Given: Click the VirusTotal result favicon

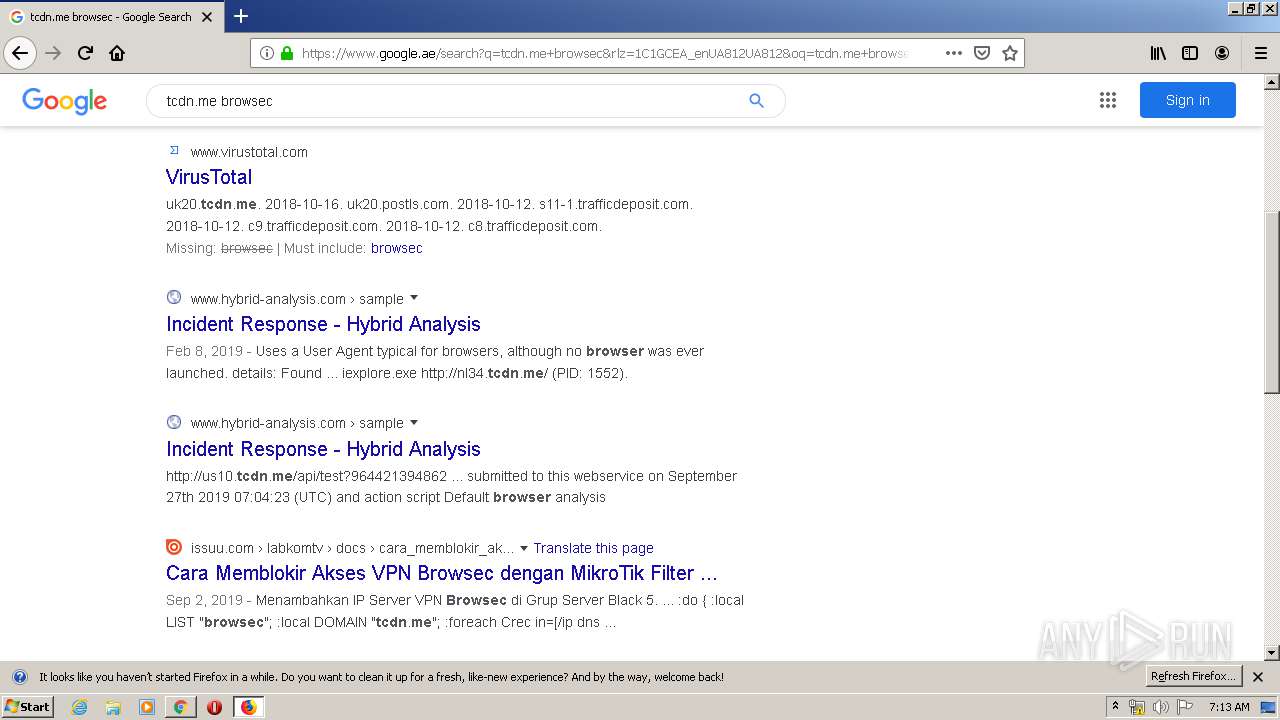Looking at the screenshot, I should [x=174, y=151].
